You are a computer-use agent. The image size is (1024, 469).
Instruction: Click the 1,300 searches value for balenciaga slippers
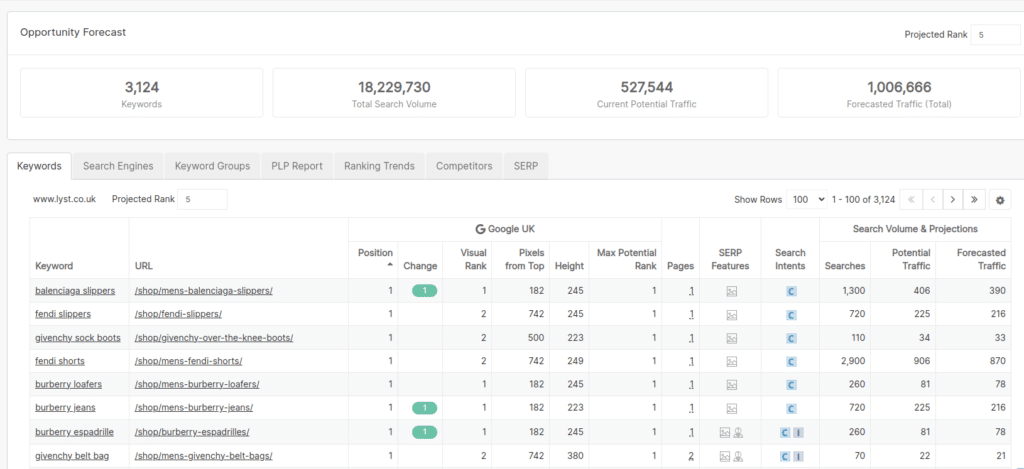[x=853, y=291]
